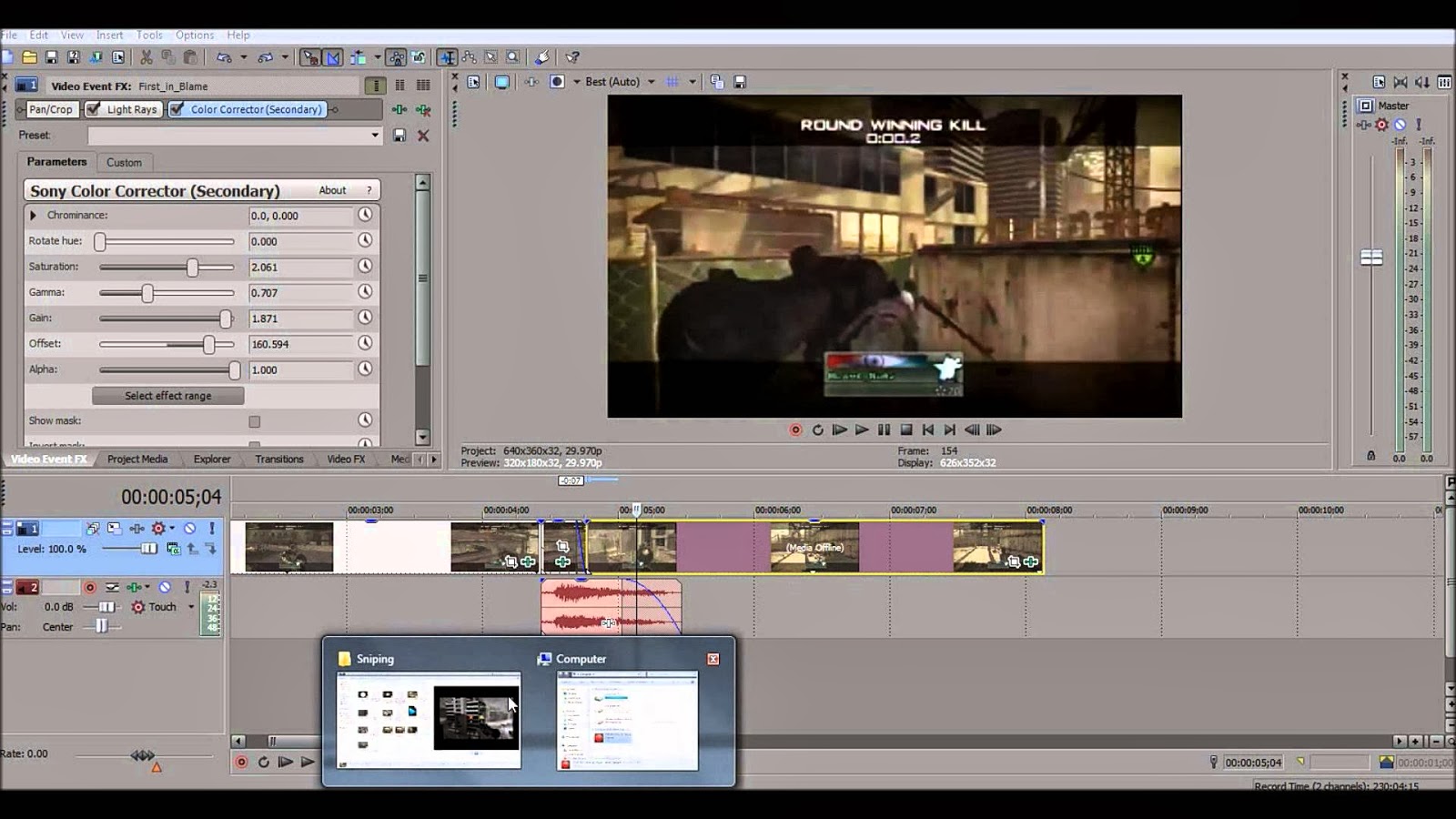
Task: Disable the Color Corrector (Secondary) checkbox
Action: 177,109
